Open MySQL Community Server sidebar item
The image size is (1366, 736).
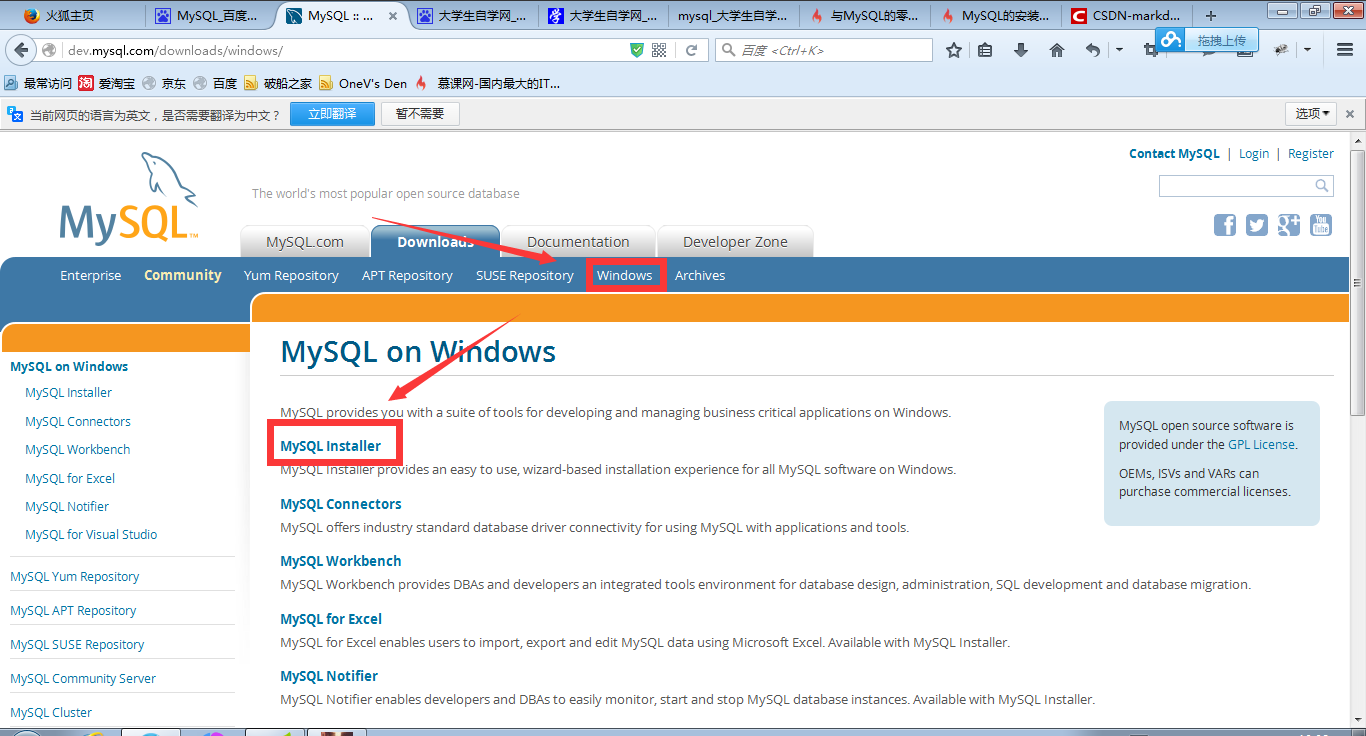click(x=83, y=678)
